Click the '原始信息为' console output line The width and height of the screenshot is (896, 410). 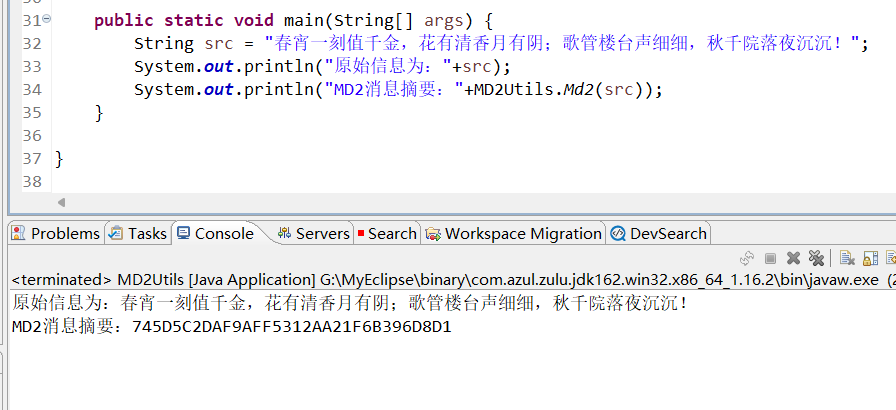(x=350, y=303)
